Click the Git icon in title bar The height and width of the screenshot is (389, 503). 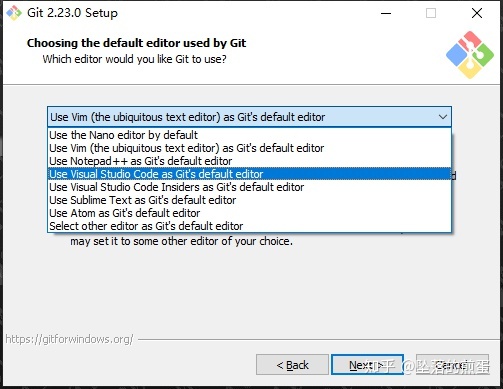[14, 13]
